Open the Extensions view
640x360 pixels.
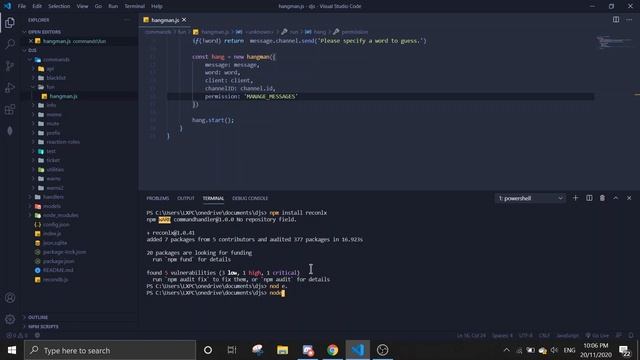[10, 109]
